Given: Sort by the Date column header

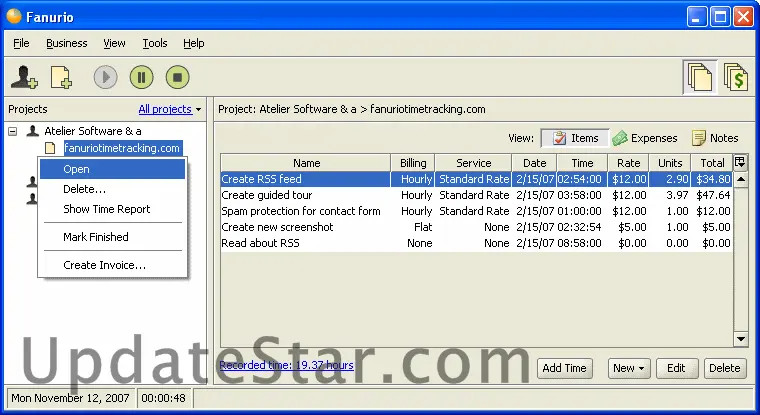Looking at the screenshot, I should [x=535, y=163].
